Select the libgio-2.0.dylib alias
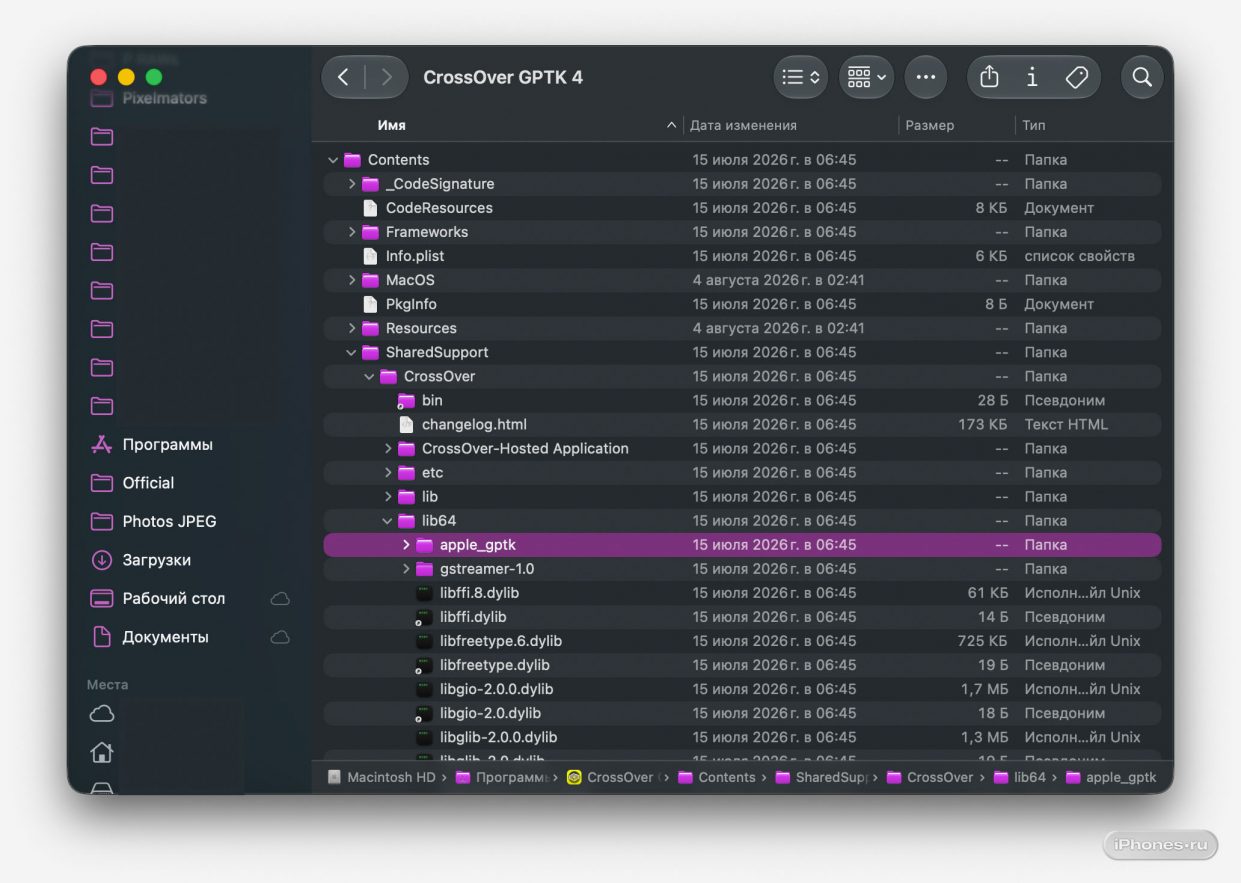 click(x=490, y=713)
